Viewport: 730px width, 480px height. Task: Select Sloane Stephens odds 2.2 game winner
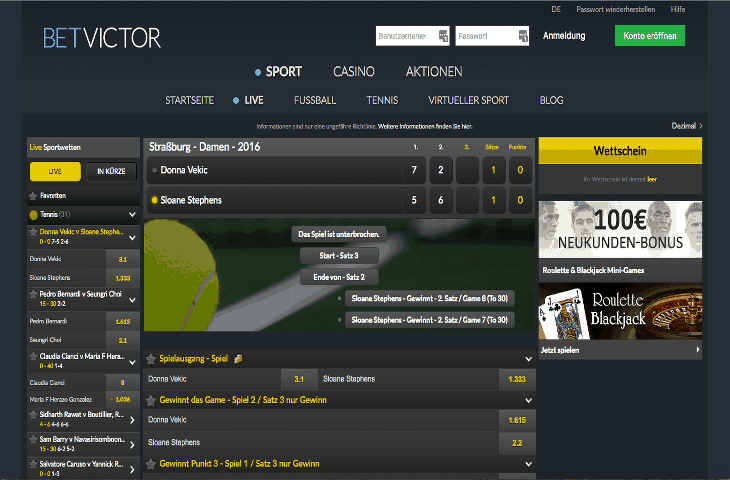517,443
